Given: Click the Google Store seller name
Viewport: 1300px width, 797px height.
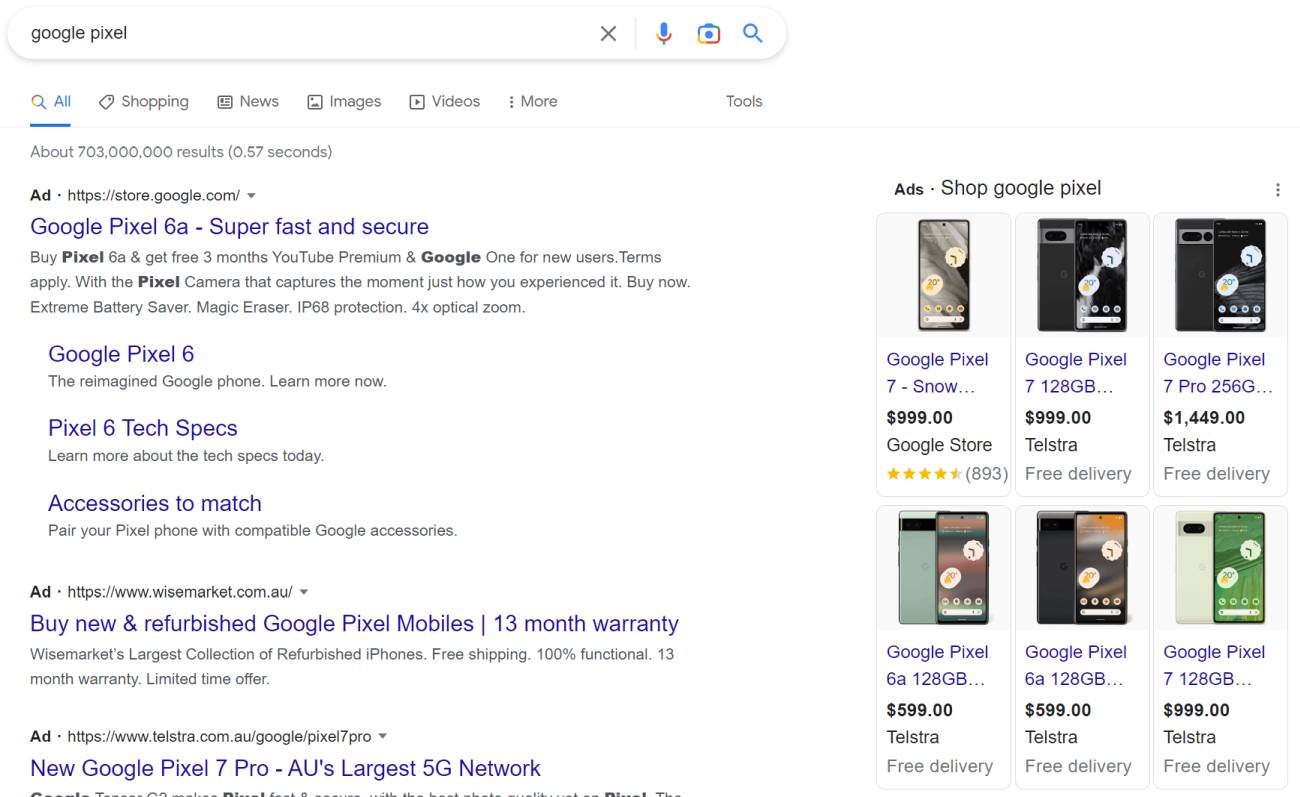Looking at the screenshot, I should [x=939, y=445].
